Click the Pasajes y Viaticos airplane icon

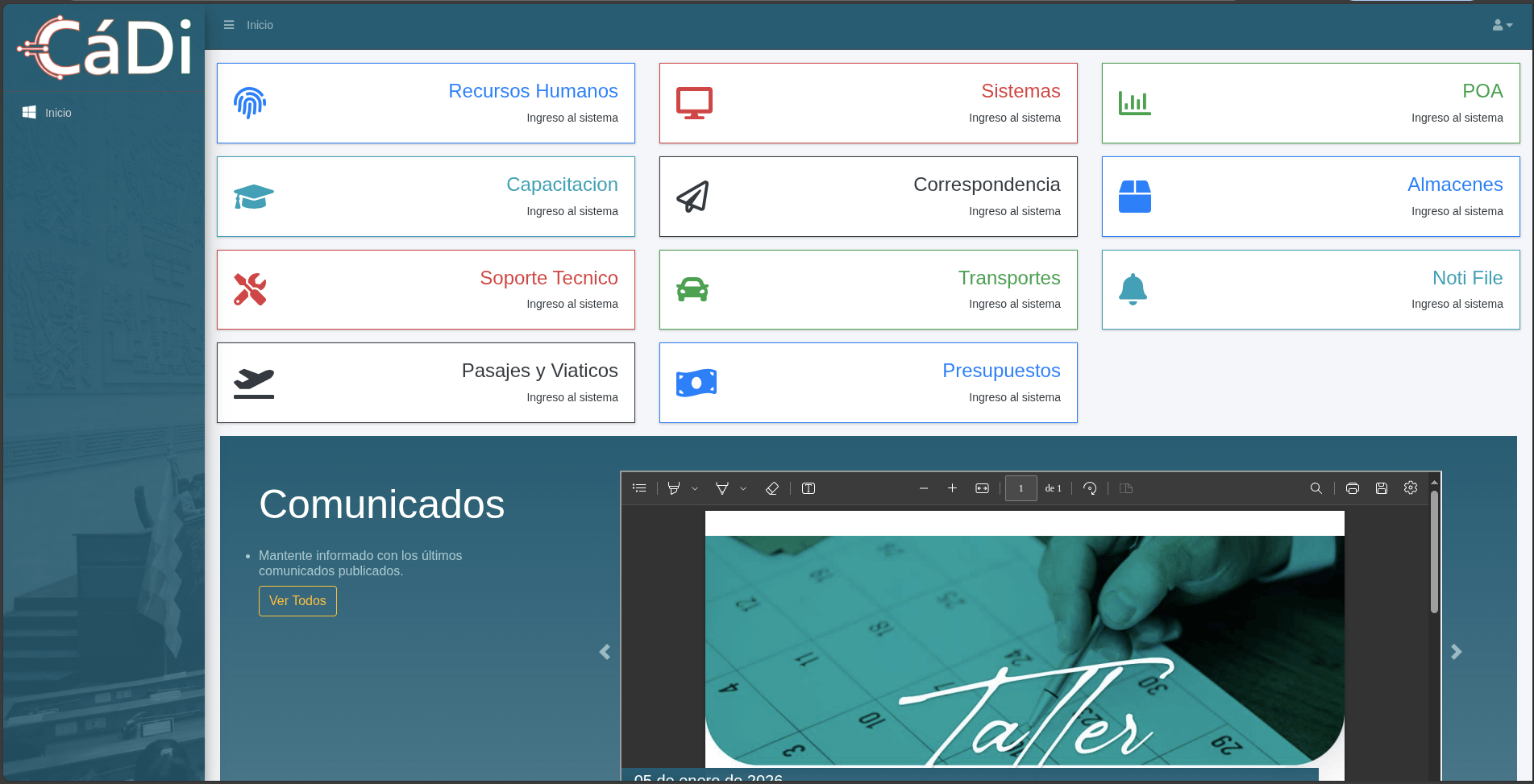[254, 383]
